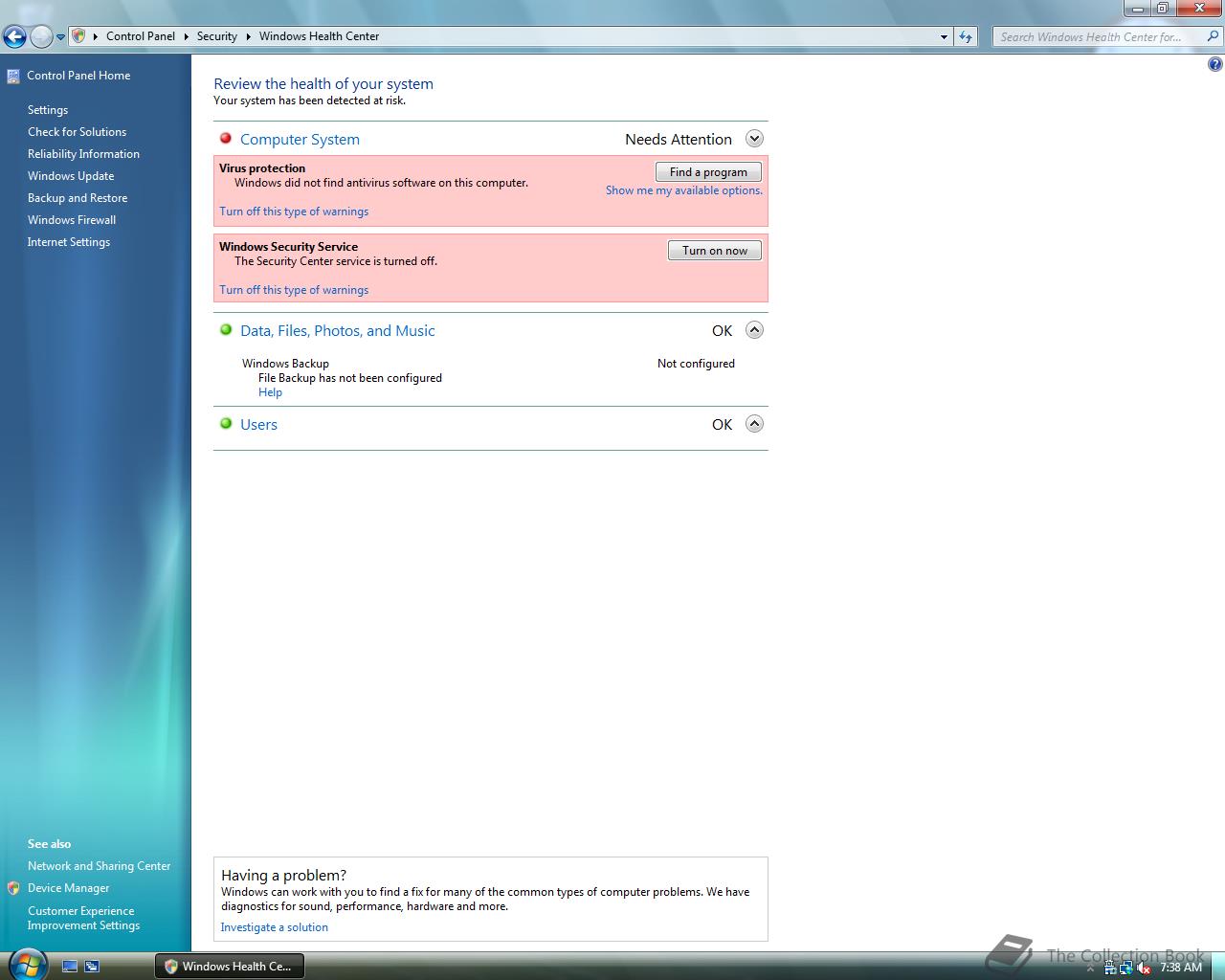Image resolution: width=1225 pixels, height=980 pixels.
Task: Click Investigate a solution
Action: pyautogui.click(x=275, y=927)
